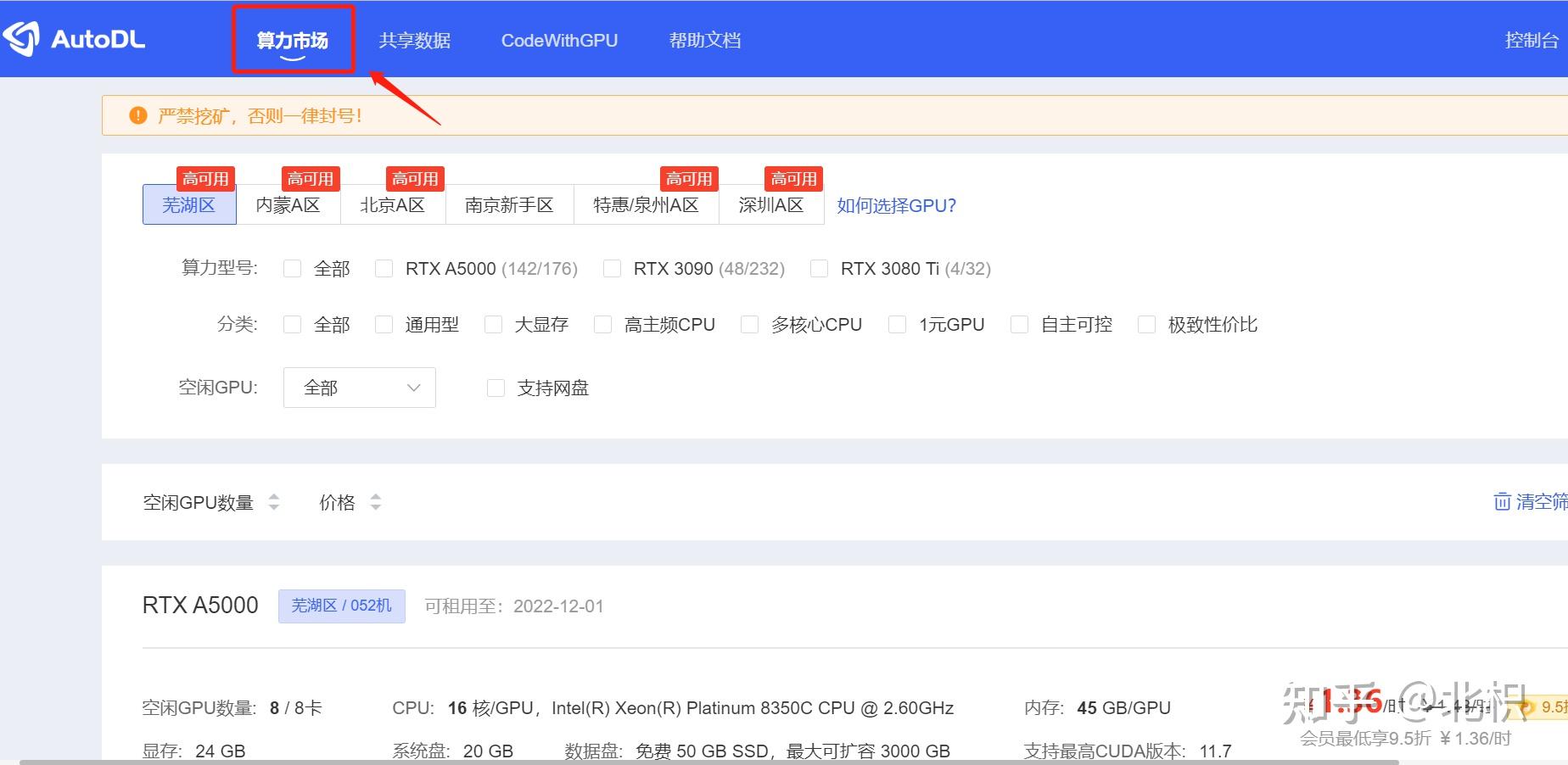
Task: Click the price sort arrows
Action: 376,501
